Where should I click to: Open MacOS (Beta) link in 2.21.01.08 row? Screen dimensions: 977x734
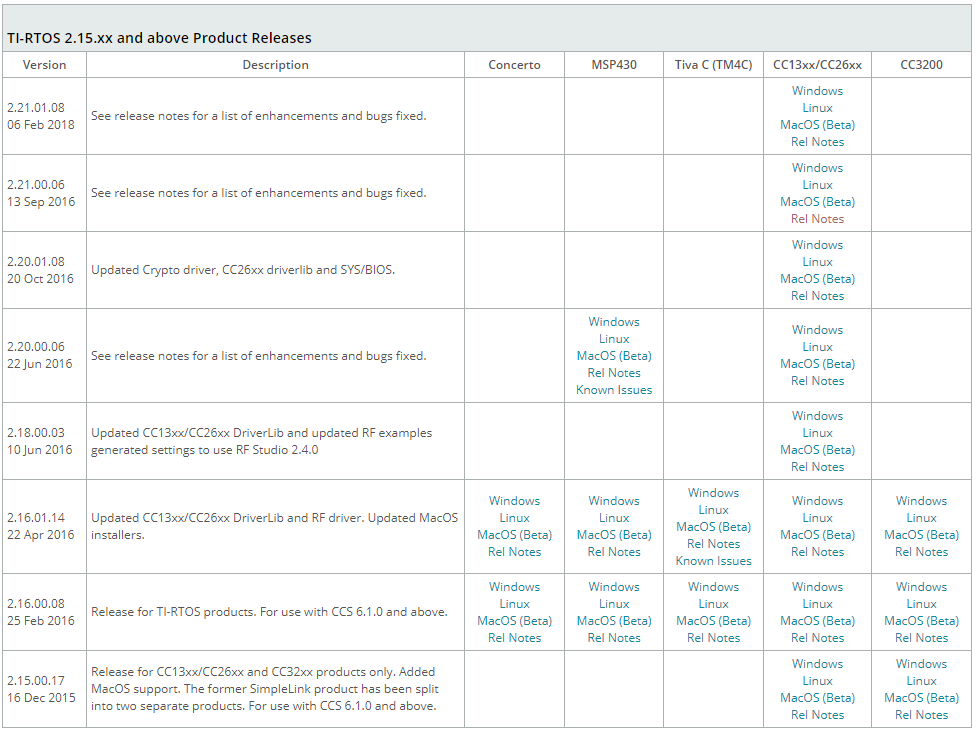pyautogui.click(x=817, y=125)
